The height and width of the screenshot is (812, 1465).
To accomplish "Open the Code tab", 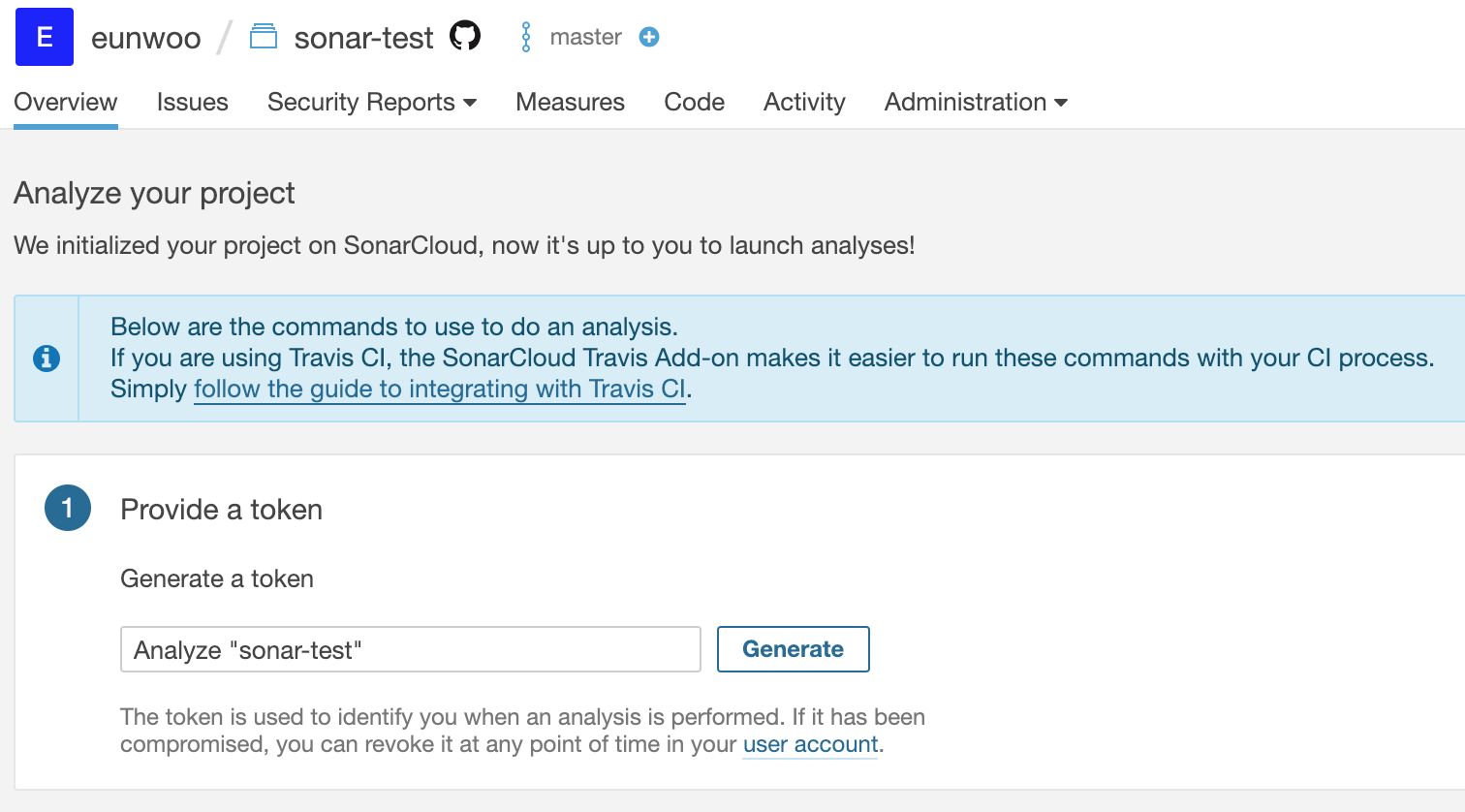I will click(x=694, y=102).
